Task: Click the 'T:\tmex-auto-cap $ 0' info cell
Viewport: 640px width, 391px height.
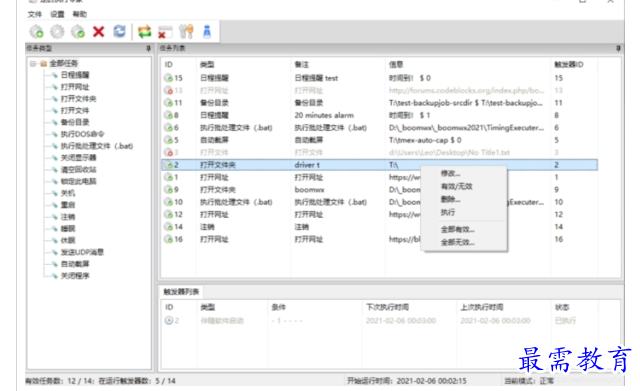Action: tap(425, 140)
